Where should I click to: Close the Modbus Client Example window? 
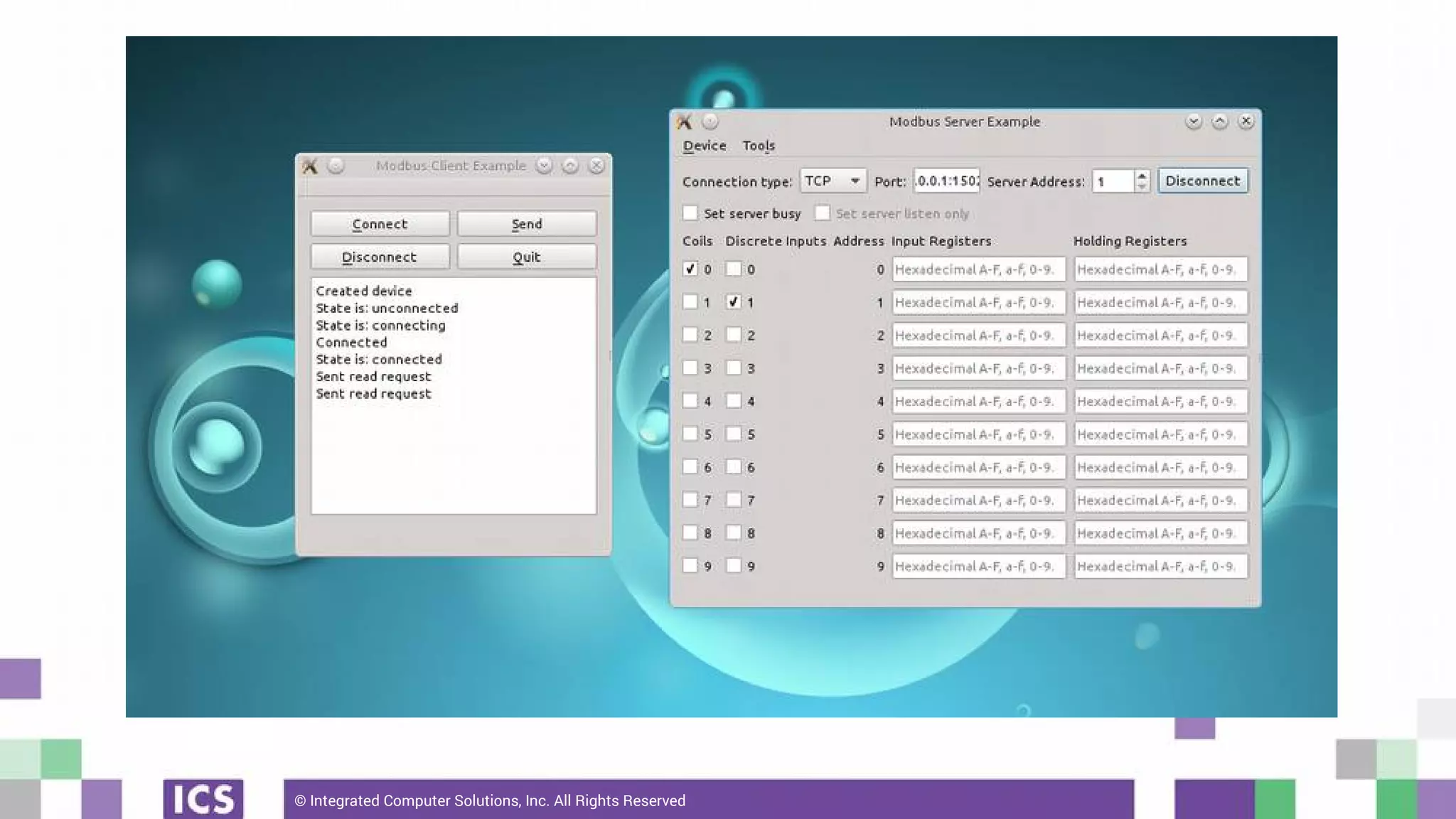(x=596, y=166)
